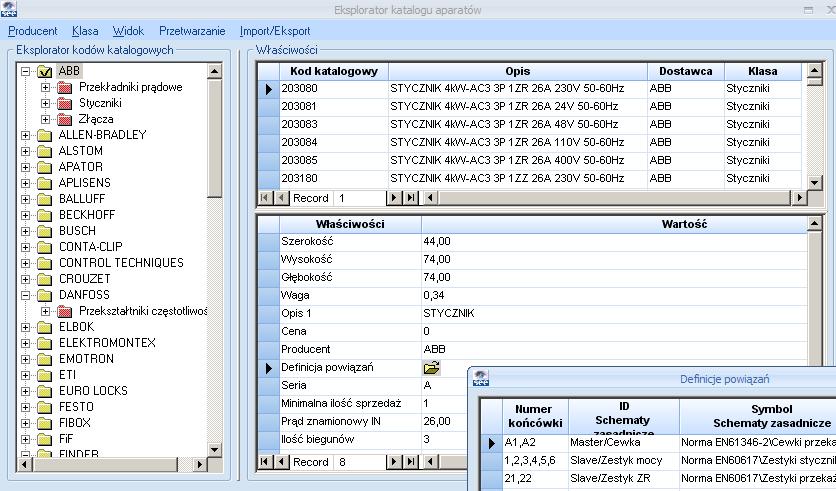Expand the ALSTOM node
The height and width of the screenshot is (491, 836).
pyautogui.click(x=25, y=151)
